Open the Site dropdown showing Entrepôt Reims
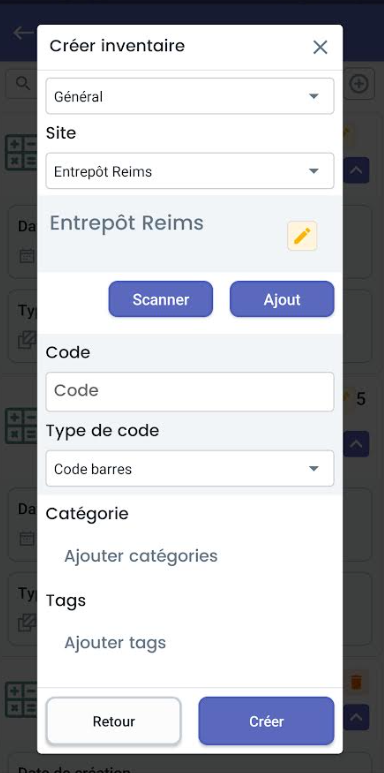The image size is (384, 773). point(190,171)
